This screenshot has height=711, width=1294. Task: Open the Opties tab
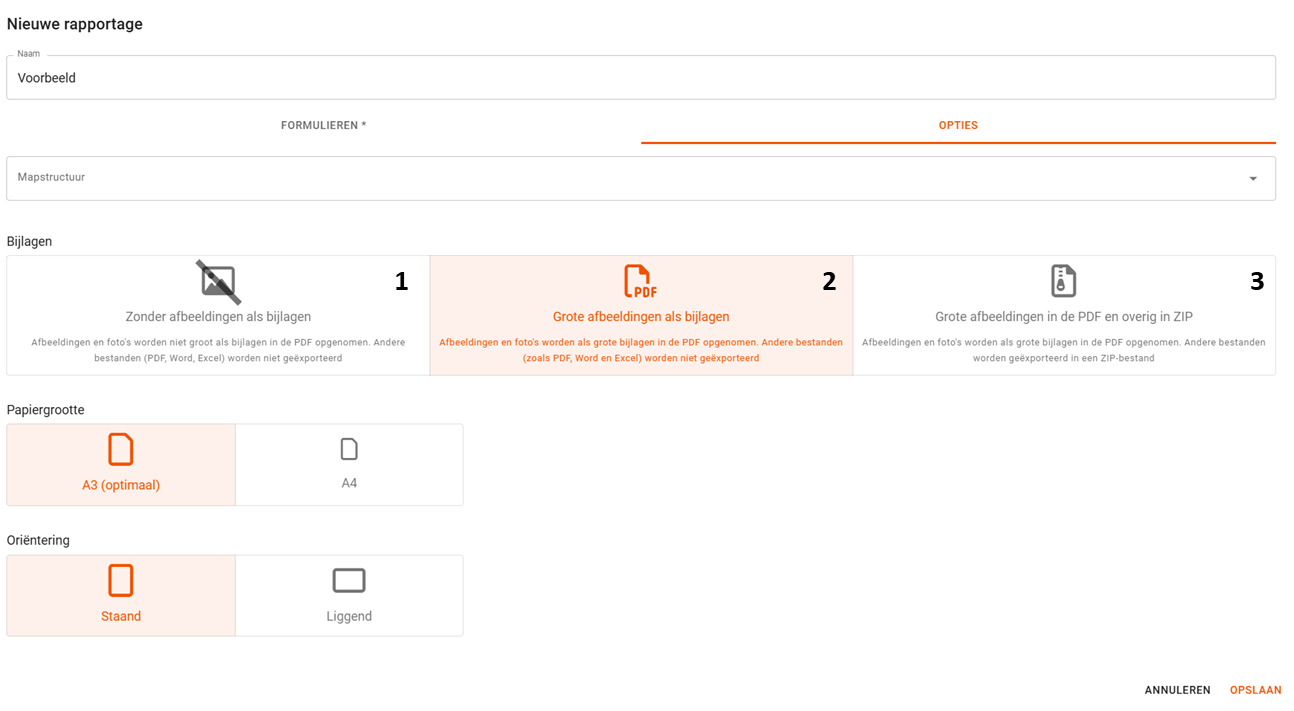957,126
